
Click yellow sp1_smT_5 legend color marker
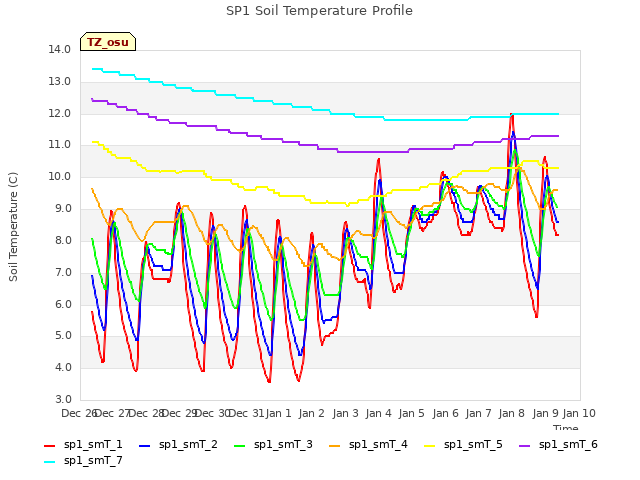430,446
